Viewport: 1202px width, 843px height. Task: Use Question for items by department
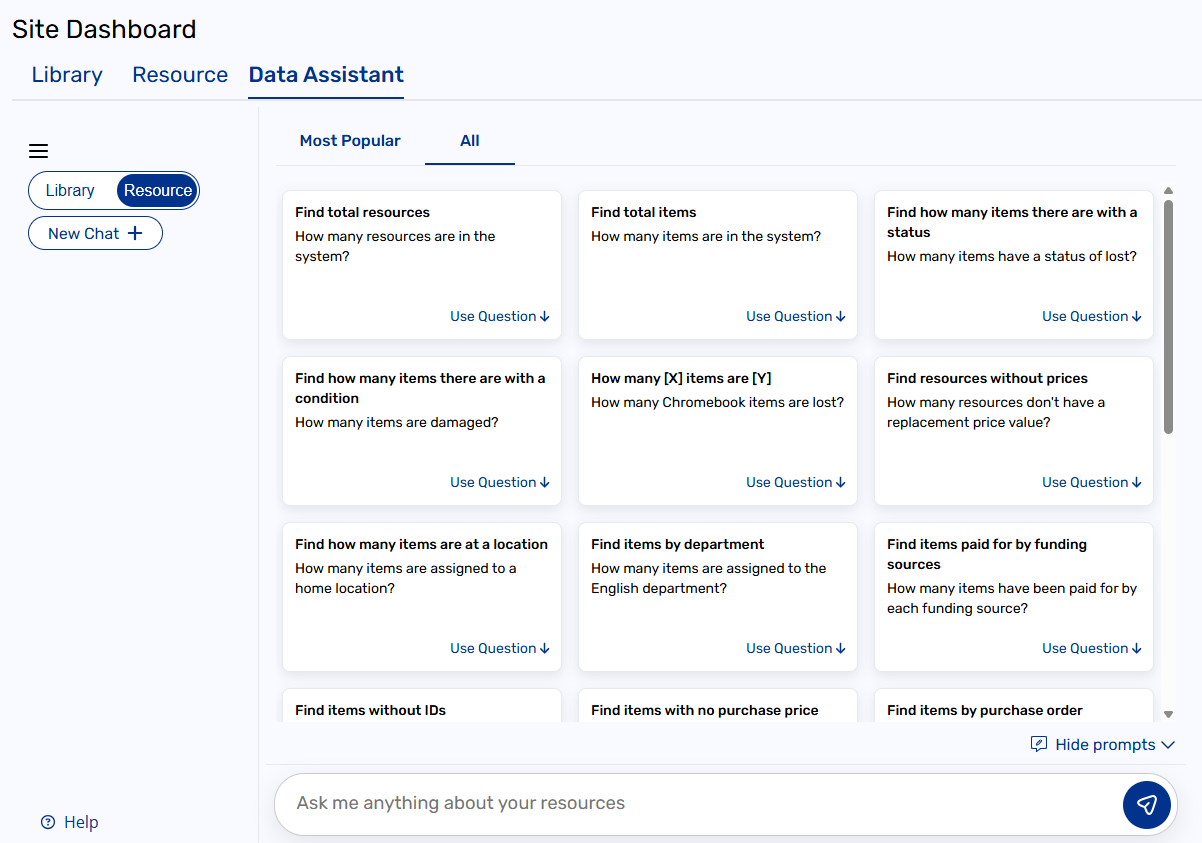point(796,648)
